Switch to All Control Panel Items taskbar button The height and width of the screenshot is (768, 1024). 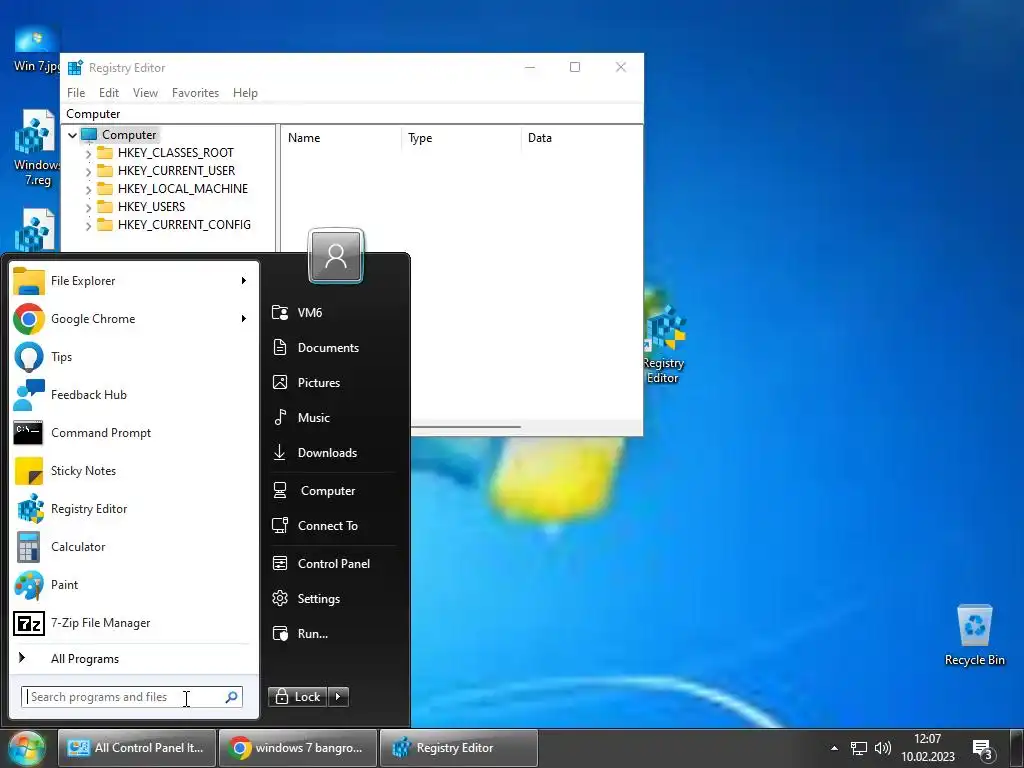coord(136,748)
